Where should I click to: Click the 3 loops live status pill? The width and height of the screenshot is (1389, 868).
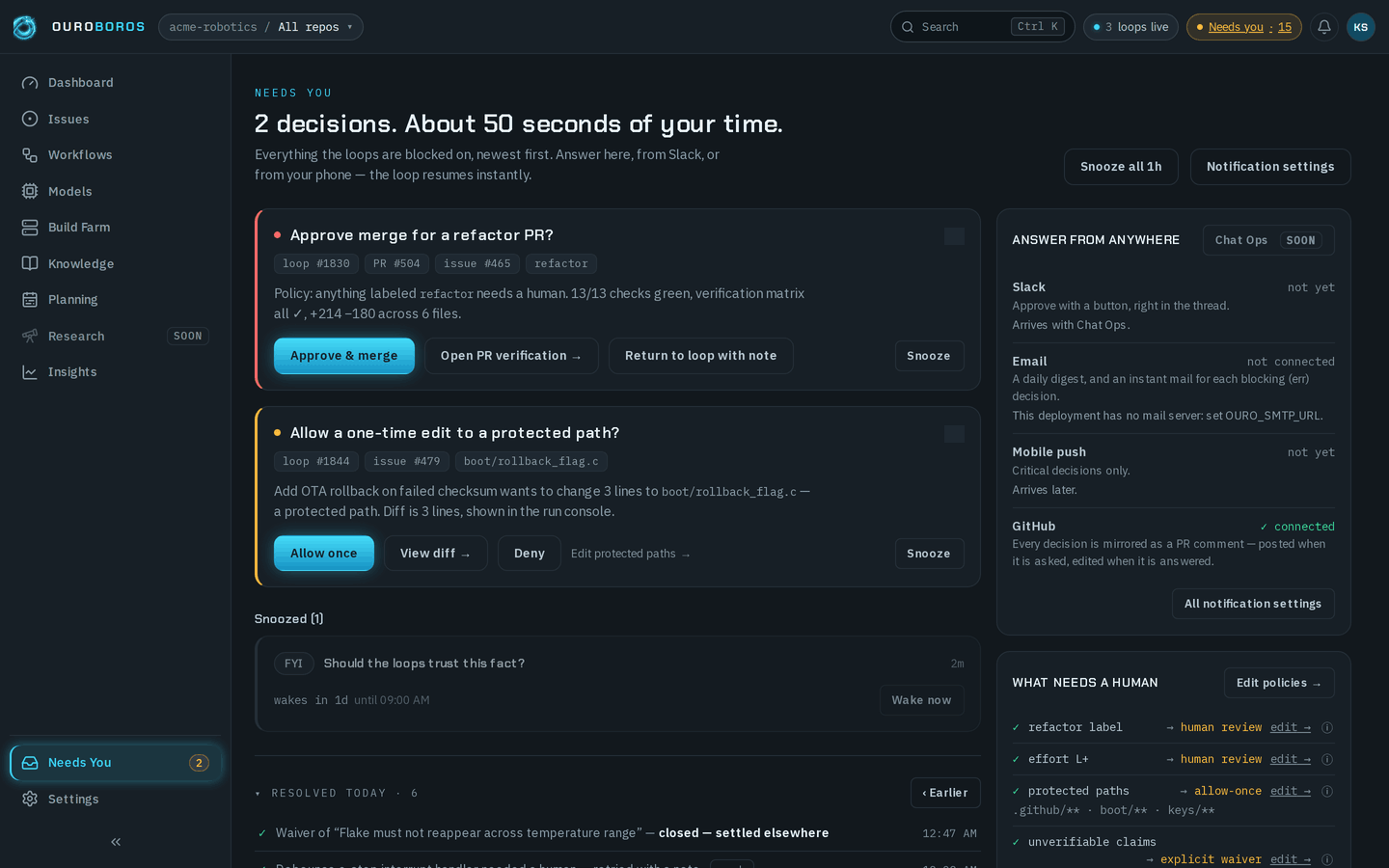1130,27
